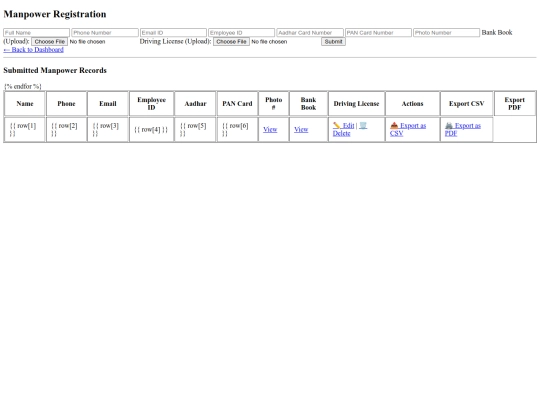Open the second View link in the row
This screenshot has width=540, height=405.
tap(301, 129)
